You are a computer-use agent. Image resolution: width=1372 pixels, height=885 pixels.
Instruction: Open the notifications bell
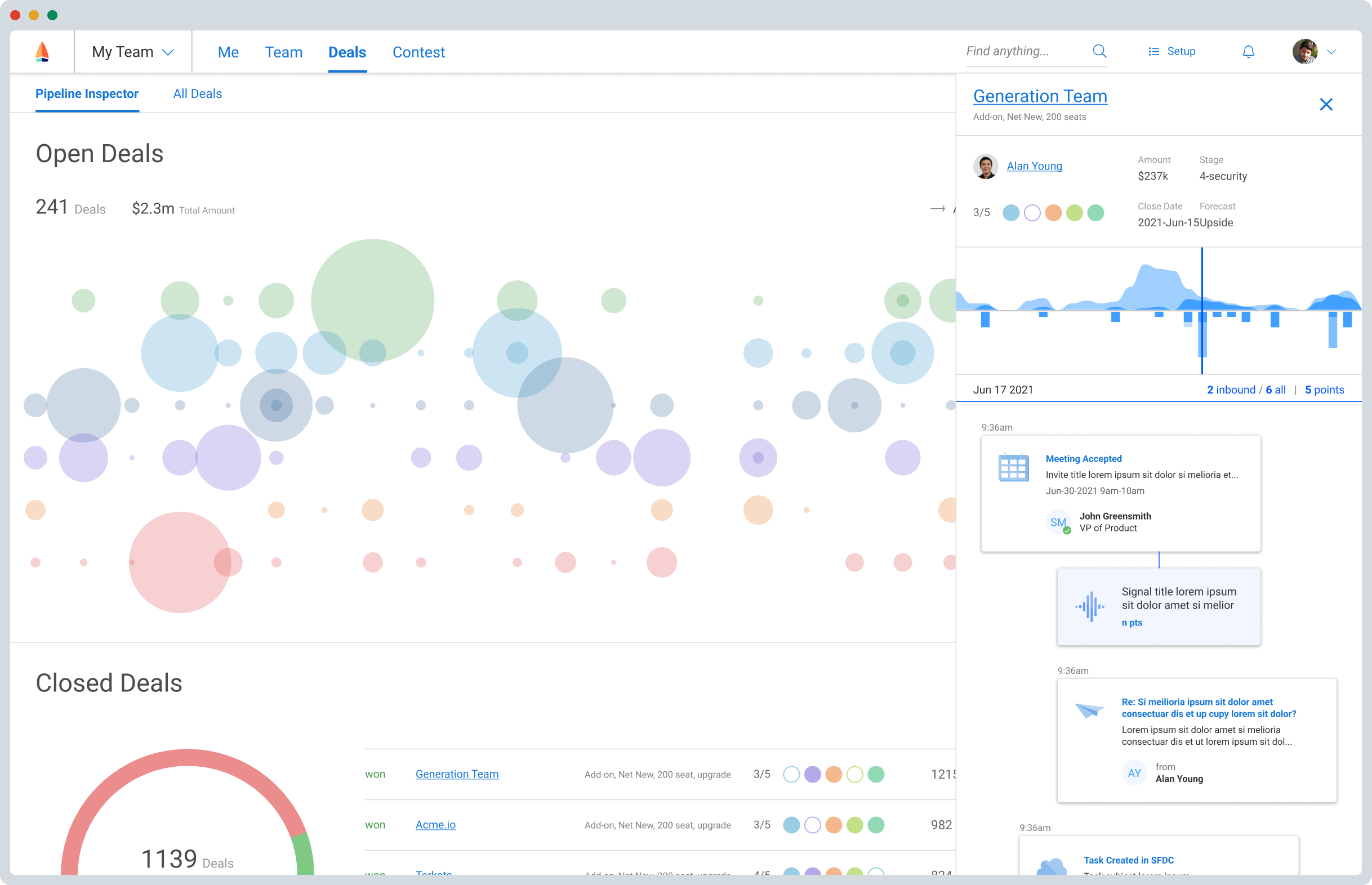(1248, 52)
